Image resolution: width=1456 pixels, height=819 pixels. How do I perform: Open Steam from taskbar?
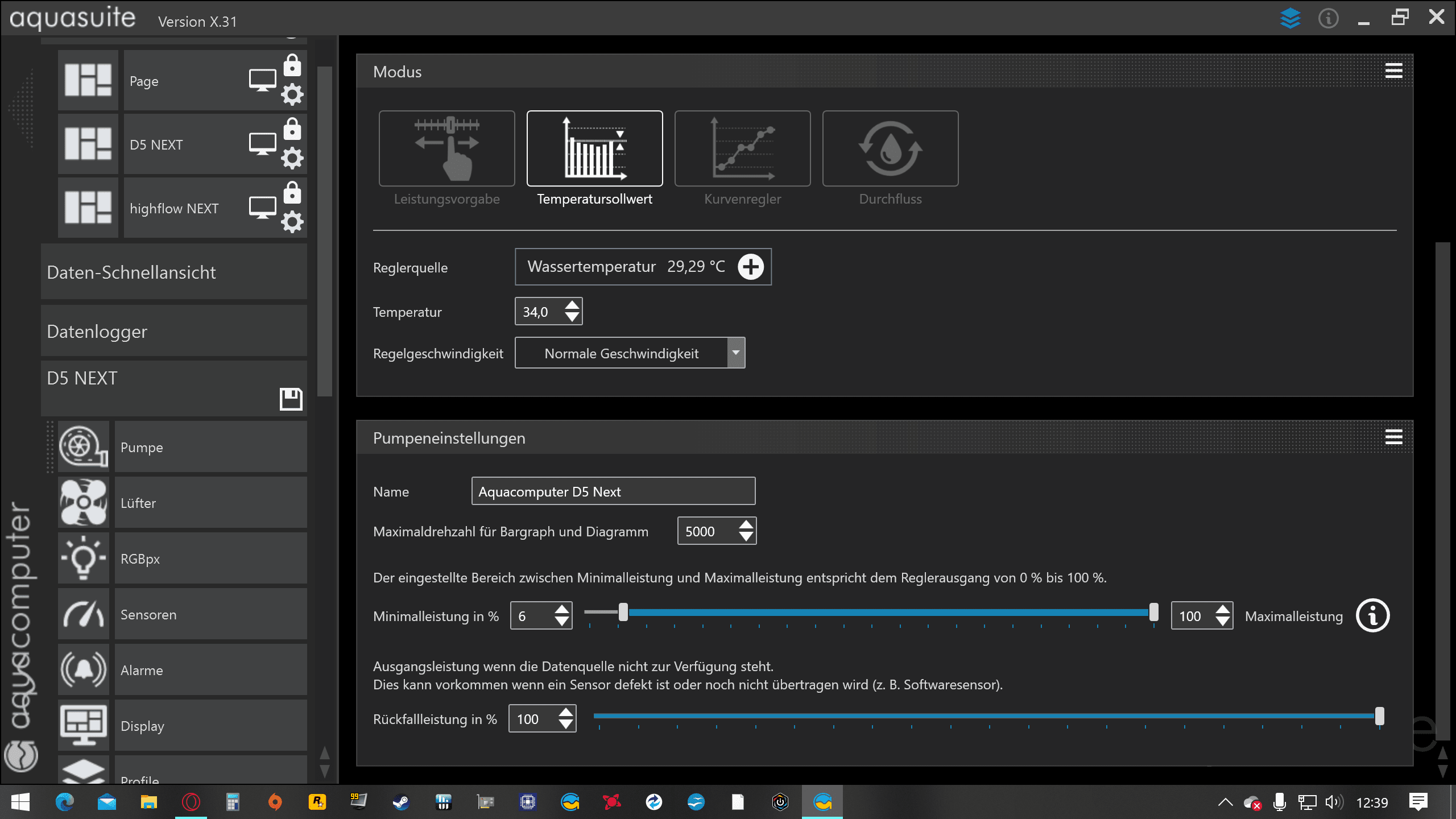coord(401,803)
